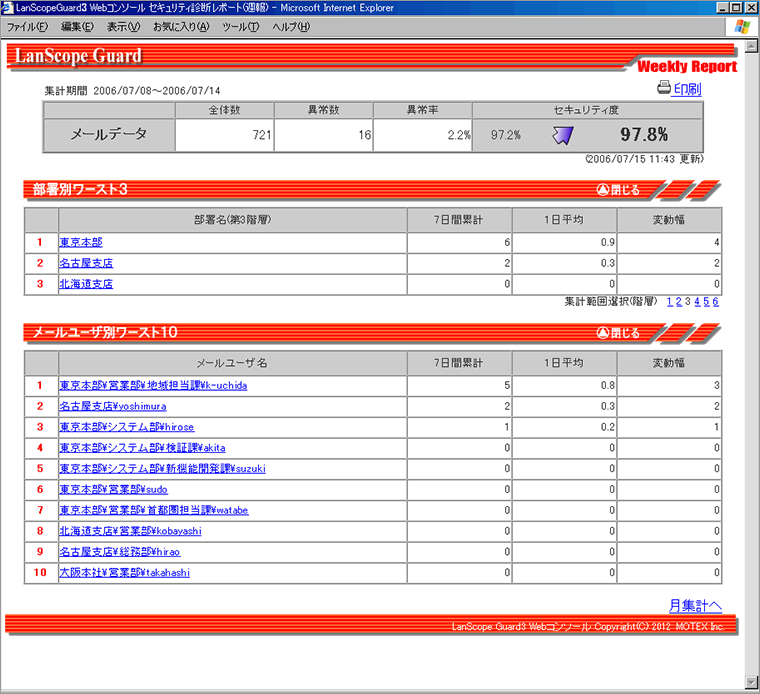760x694 pixels.
Task: Click the scrollbar down arrow
Action: click(x=751, y=682)
